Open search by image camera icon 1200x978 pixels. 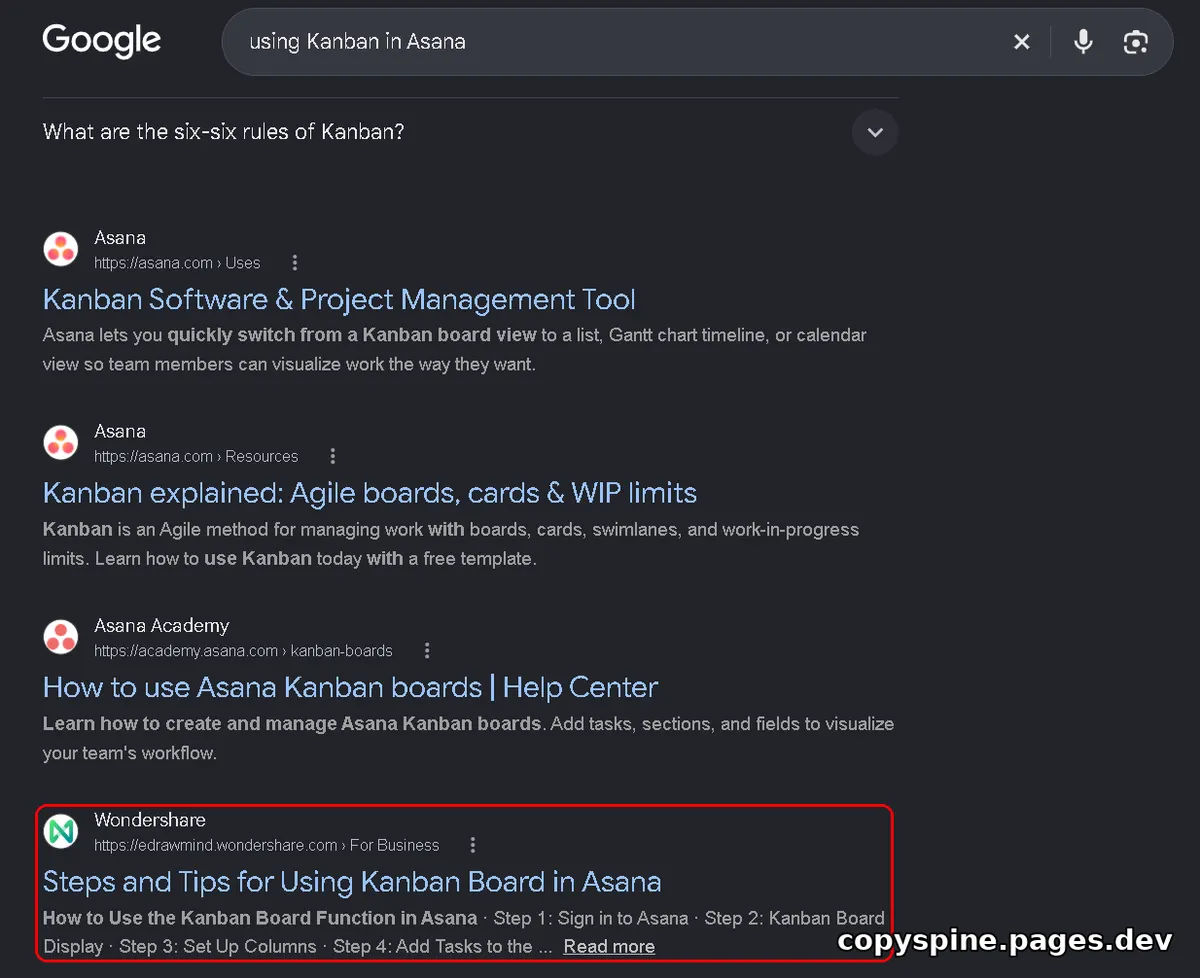pyautogui.click(x=1135, y=42)
